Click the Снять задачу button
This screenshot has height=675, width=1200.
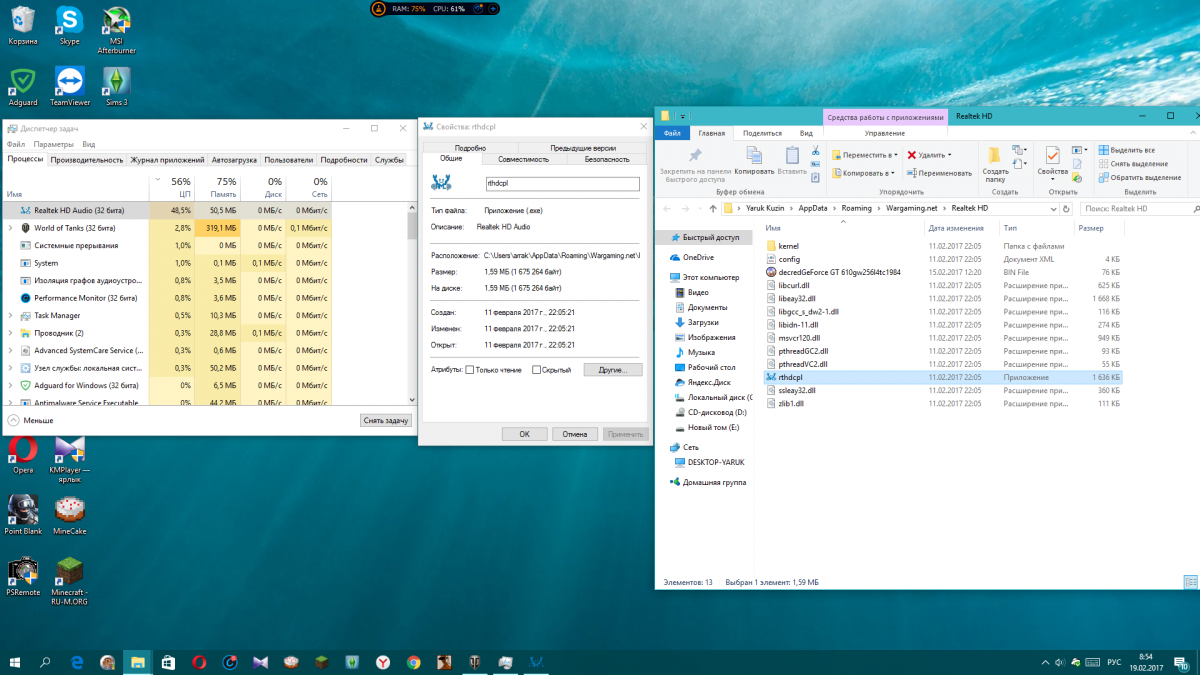[x=385, y=421]
